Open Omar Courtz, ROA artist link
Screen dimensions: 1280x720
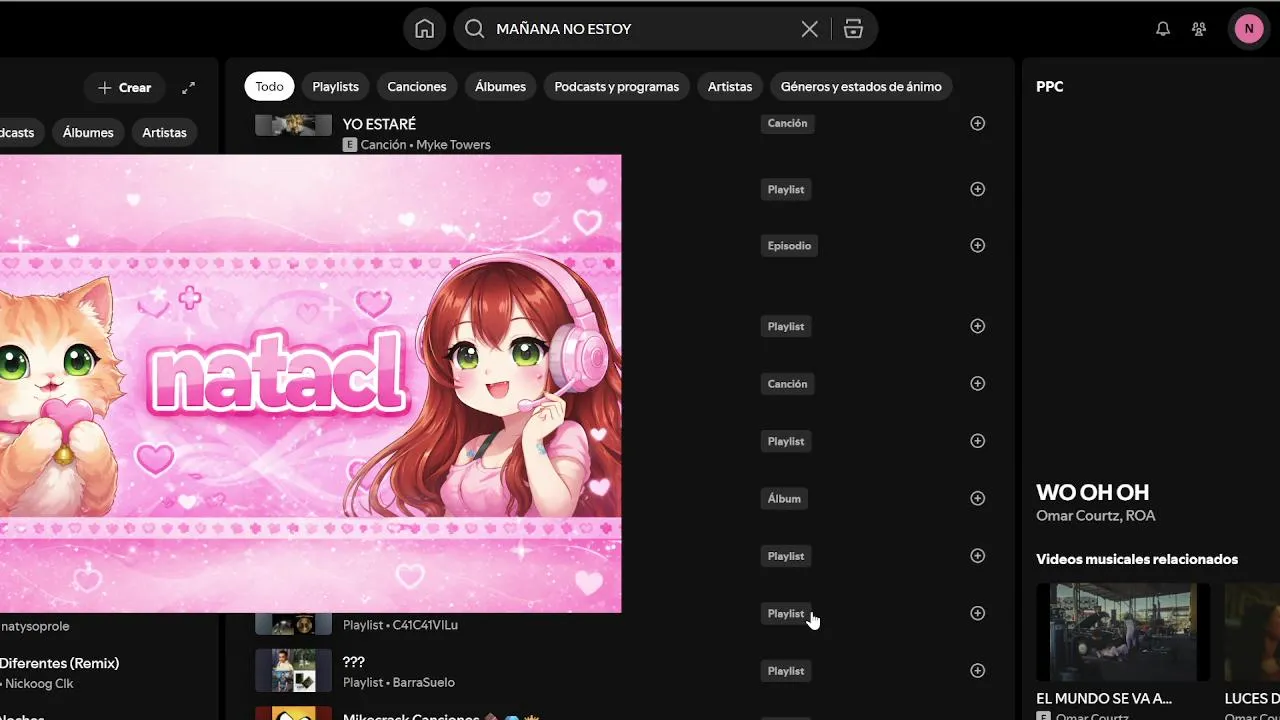click(x=1096, y=516)
